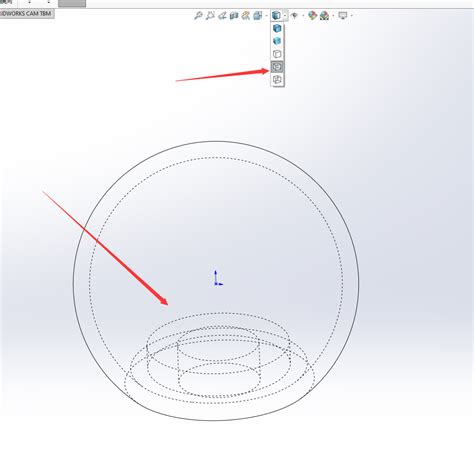Expand the View Settings dropdown arrow
Viewport: 474px width, 458px height.
tap(351, 16)
